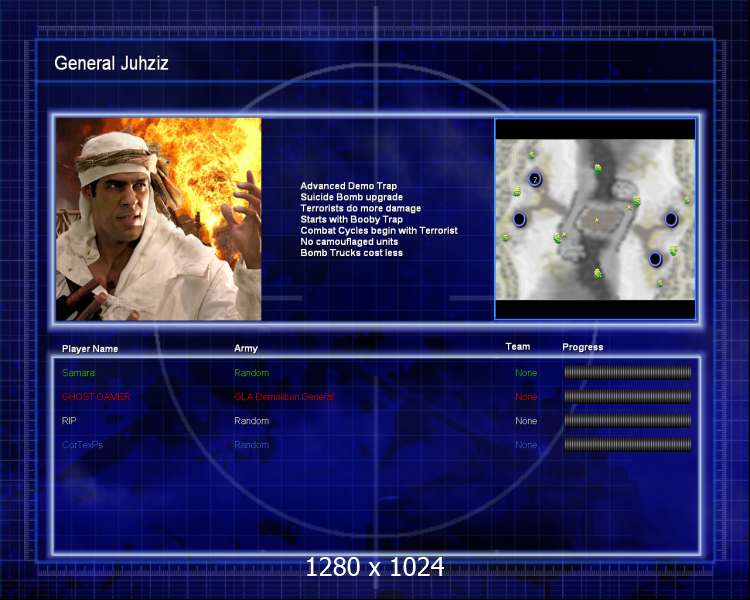Select the leftmost empty start position marker
Screen dimensions: 750x600
(x=519, y=220)
